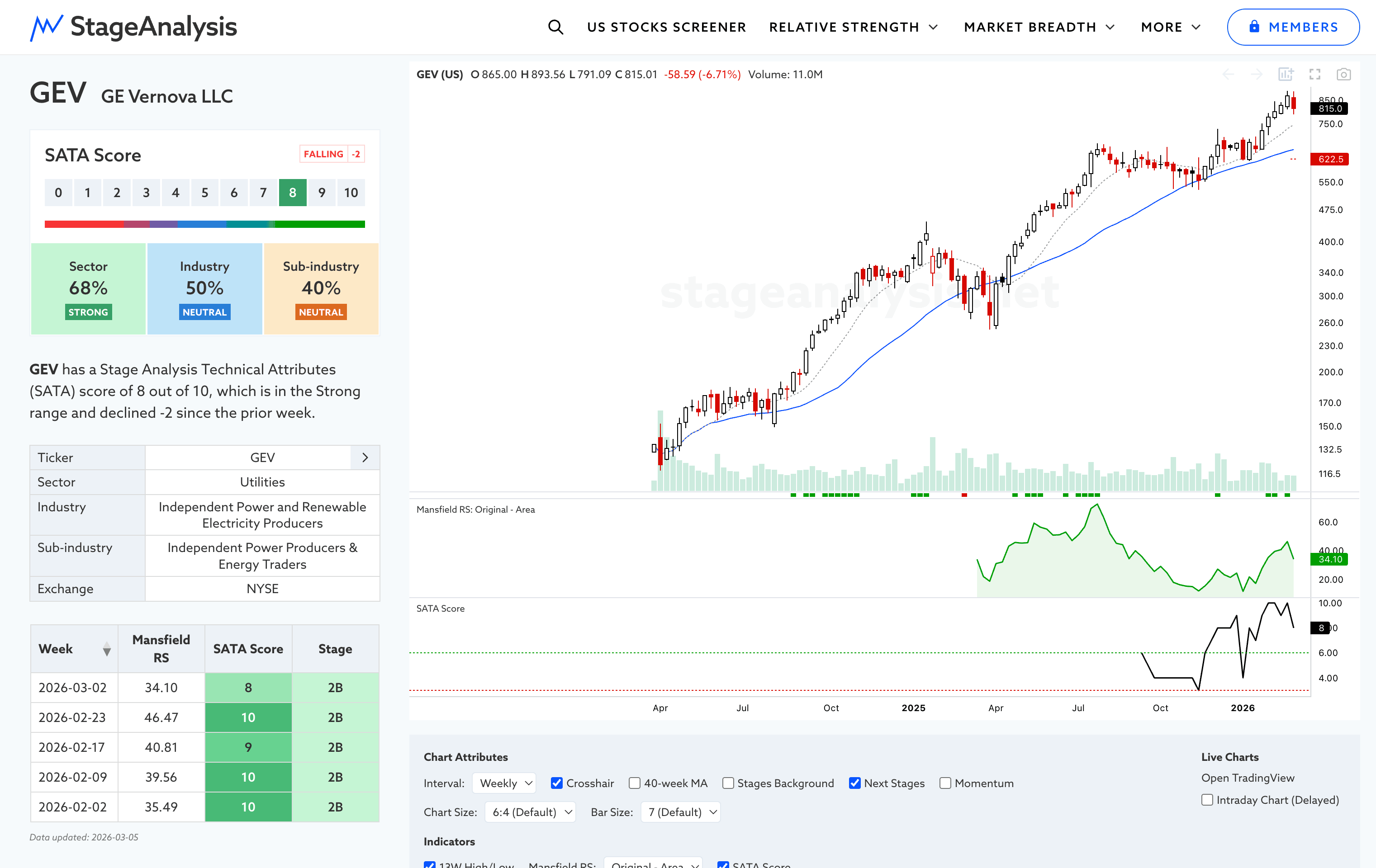Click SATA score box number 8

tap(293, 193)
